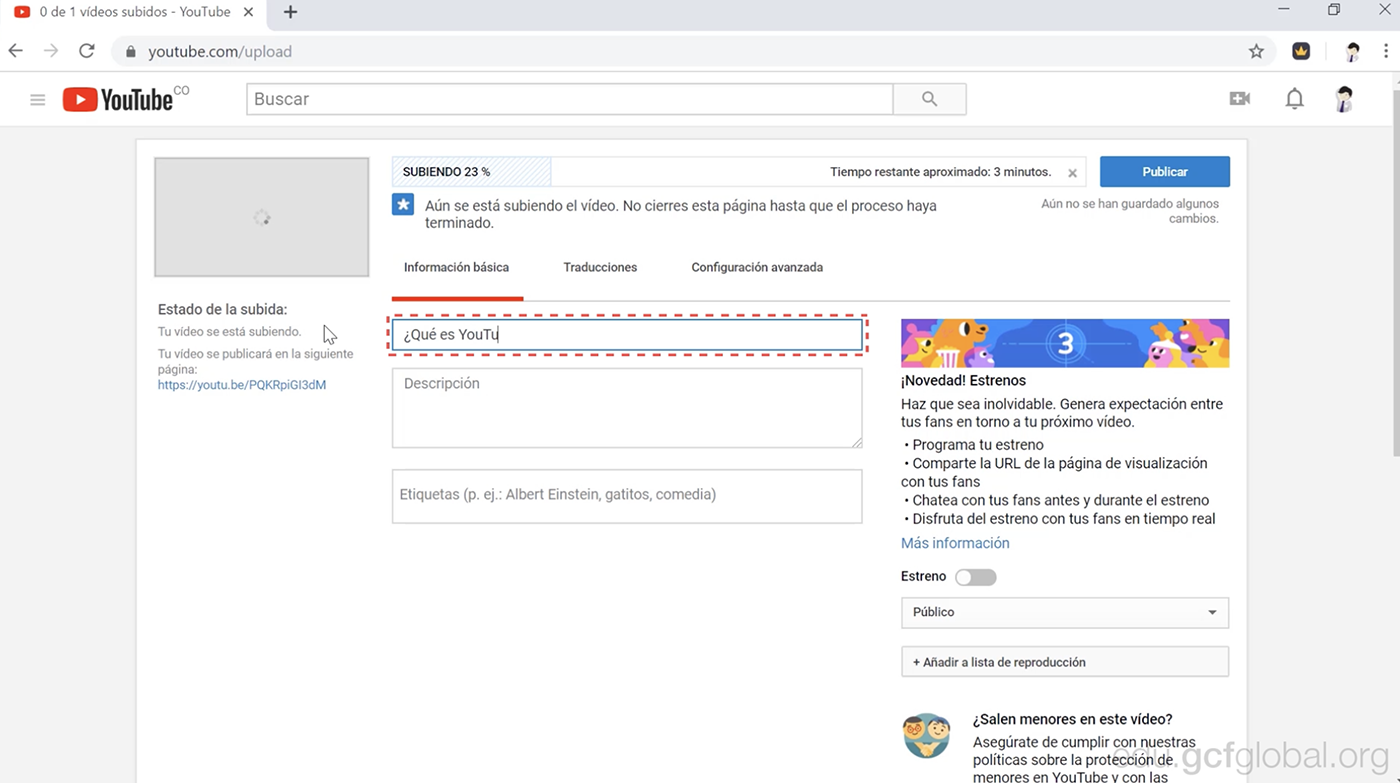Open the Configuración avanzada tab

pos(757,268)
